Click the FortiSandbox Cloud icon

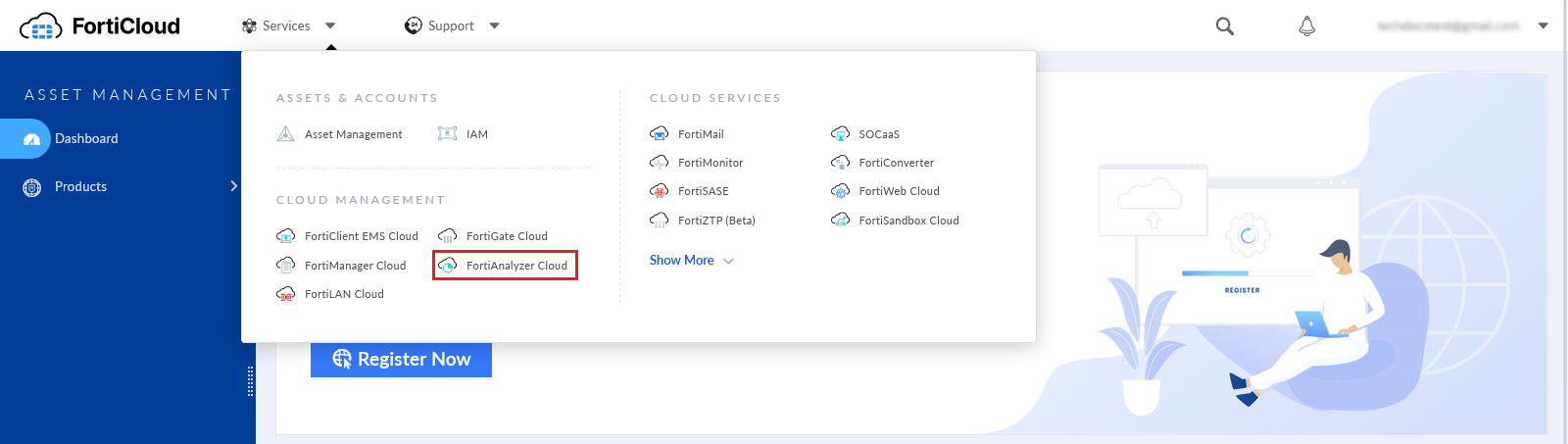click(x=840, y=220)
